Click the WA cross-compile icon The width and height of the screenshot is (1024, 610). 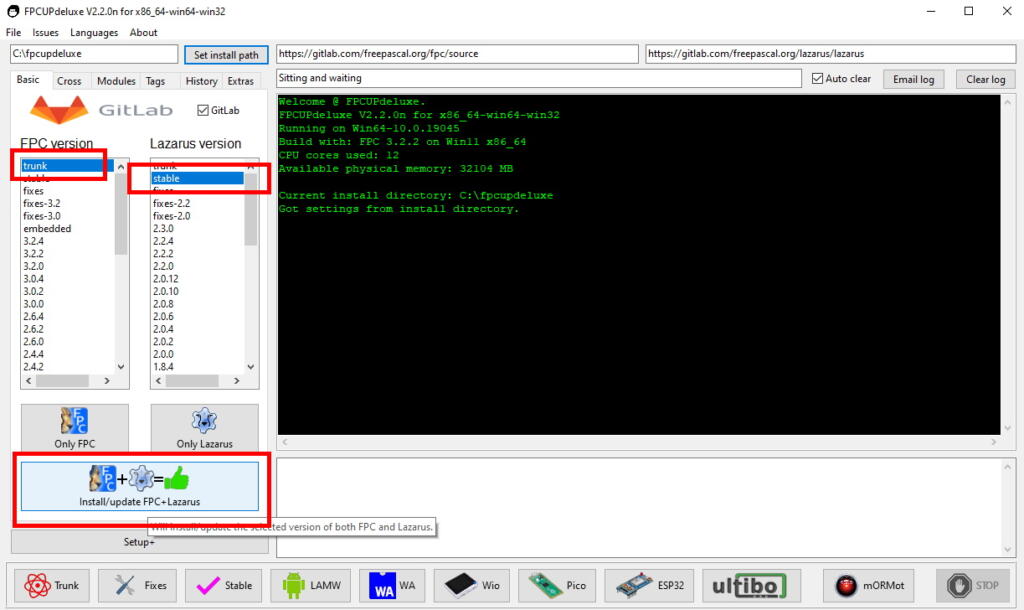point(391,585)
